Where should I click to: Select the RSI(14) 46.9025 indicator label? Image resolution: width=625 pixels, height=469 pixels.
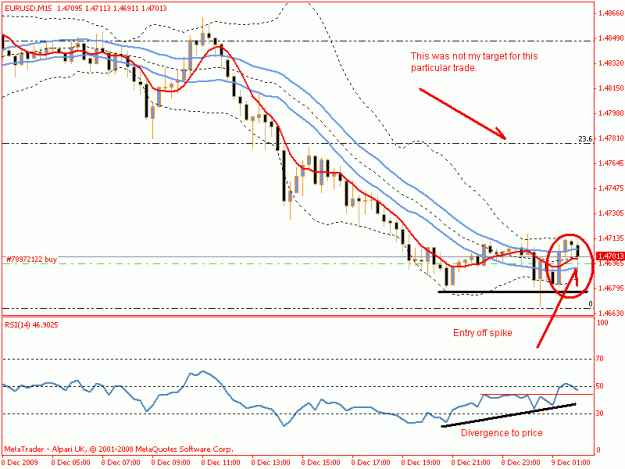pos(31,325)
